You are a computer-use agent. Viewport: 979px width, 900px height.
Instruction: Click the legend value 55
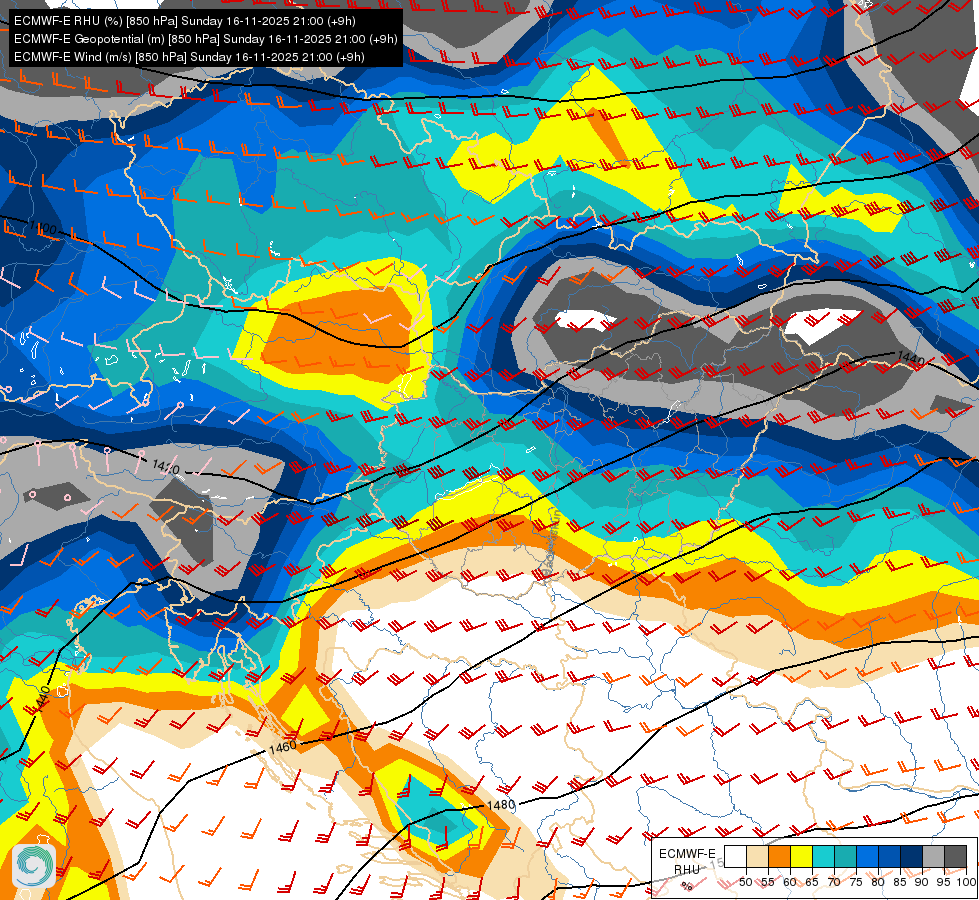click(767, 882)
